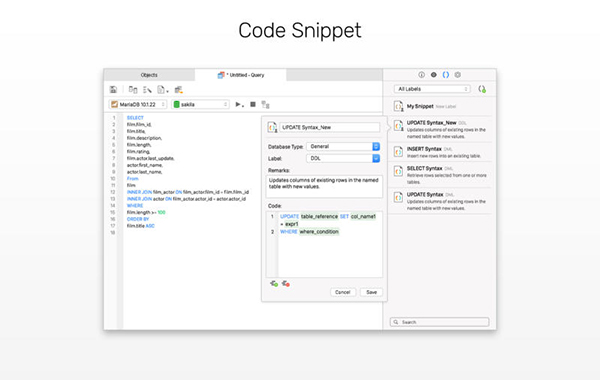Open the Label DDL dropdown

[343, 158]
